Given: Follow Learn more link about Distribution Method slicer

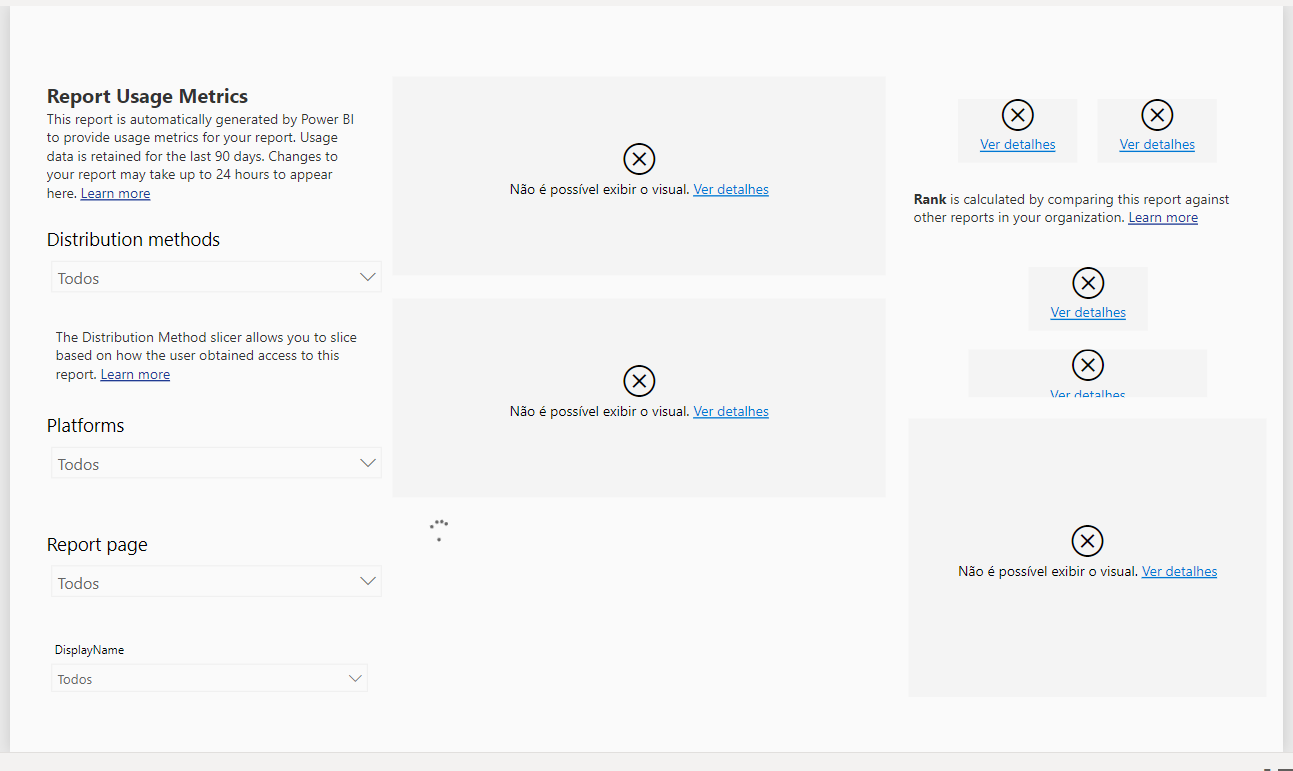Looking at the screenshot, I should 136,375.
